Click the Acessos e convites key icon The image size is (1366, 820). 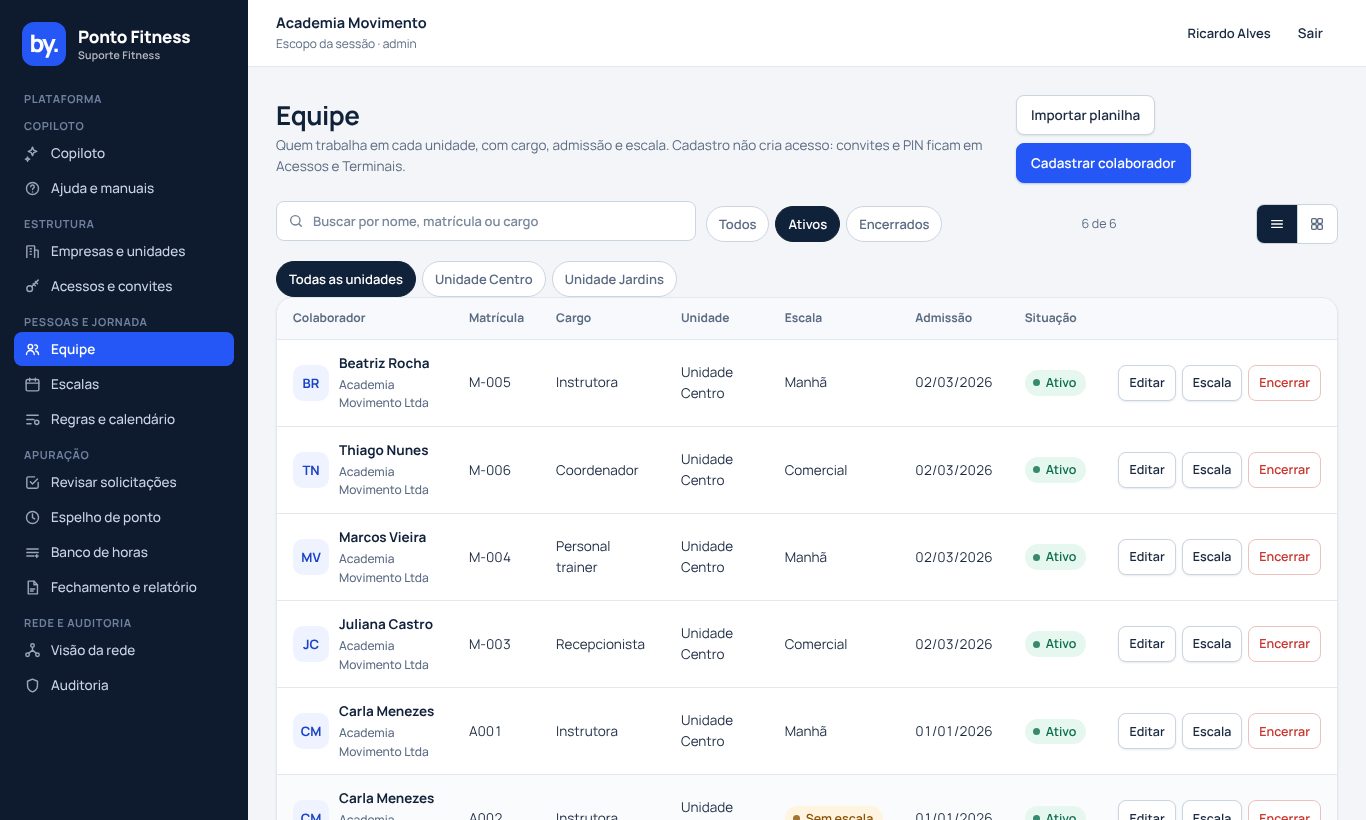pos(32,286)
